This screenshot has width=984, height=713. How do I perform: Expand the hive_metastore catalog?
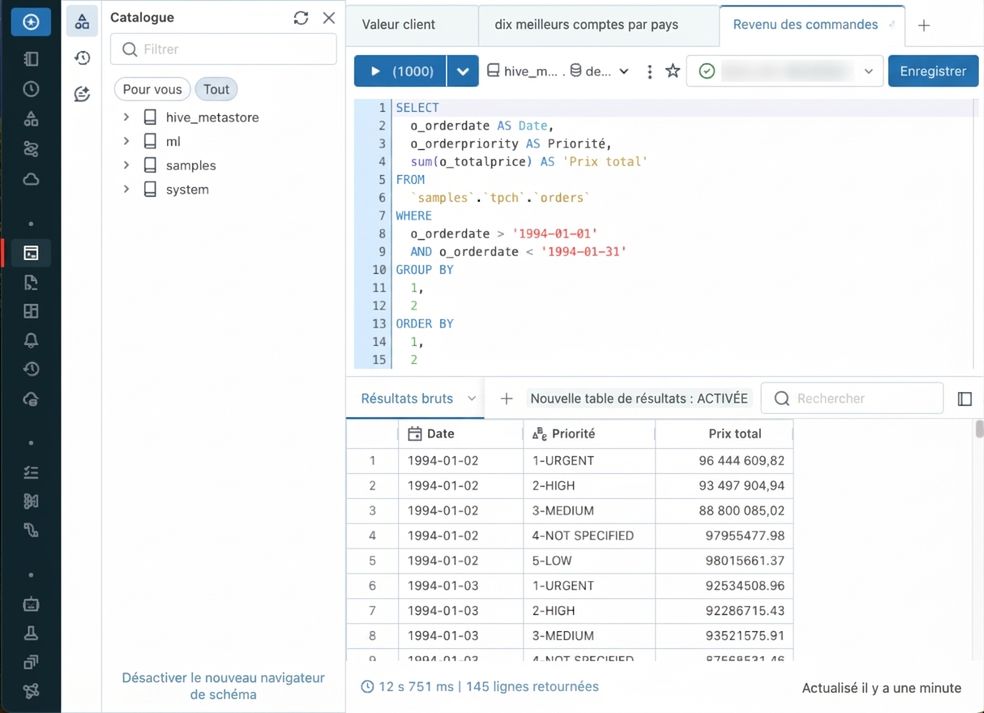(x=126, y=117)
